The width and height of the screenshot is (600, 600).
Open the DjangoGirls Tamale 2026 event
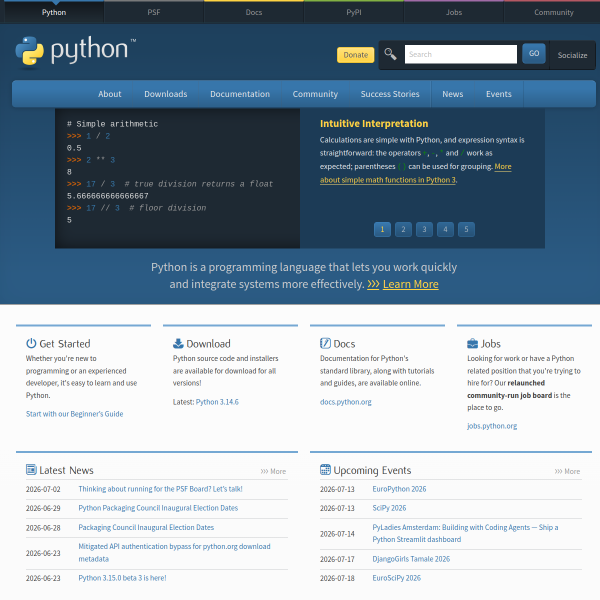(411, 559)
